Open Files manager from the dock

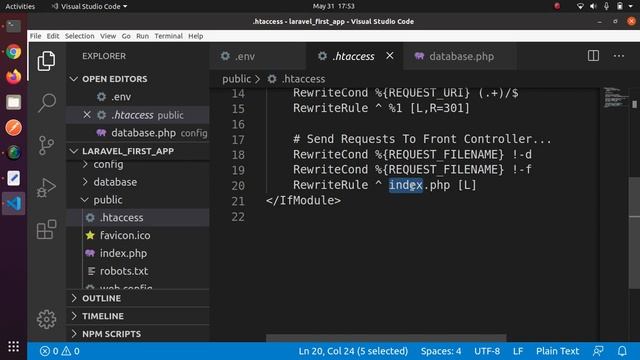pyautogui.click(x=13, y=102)
